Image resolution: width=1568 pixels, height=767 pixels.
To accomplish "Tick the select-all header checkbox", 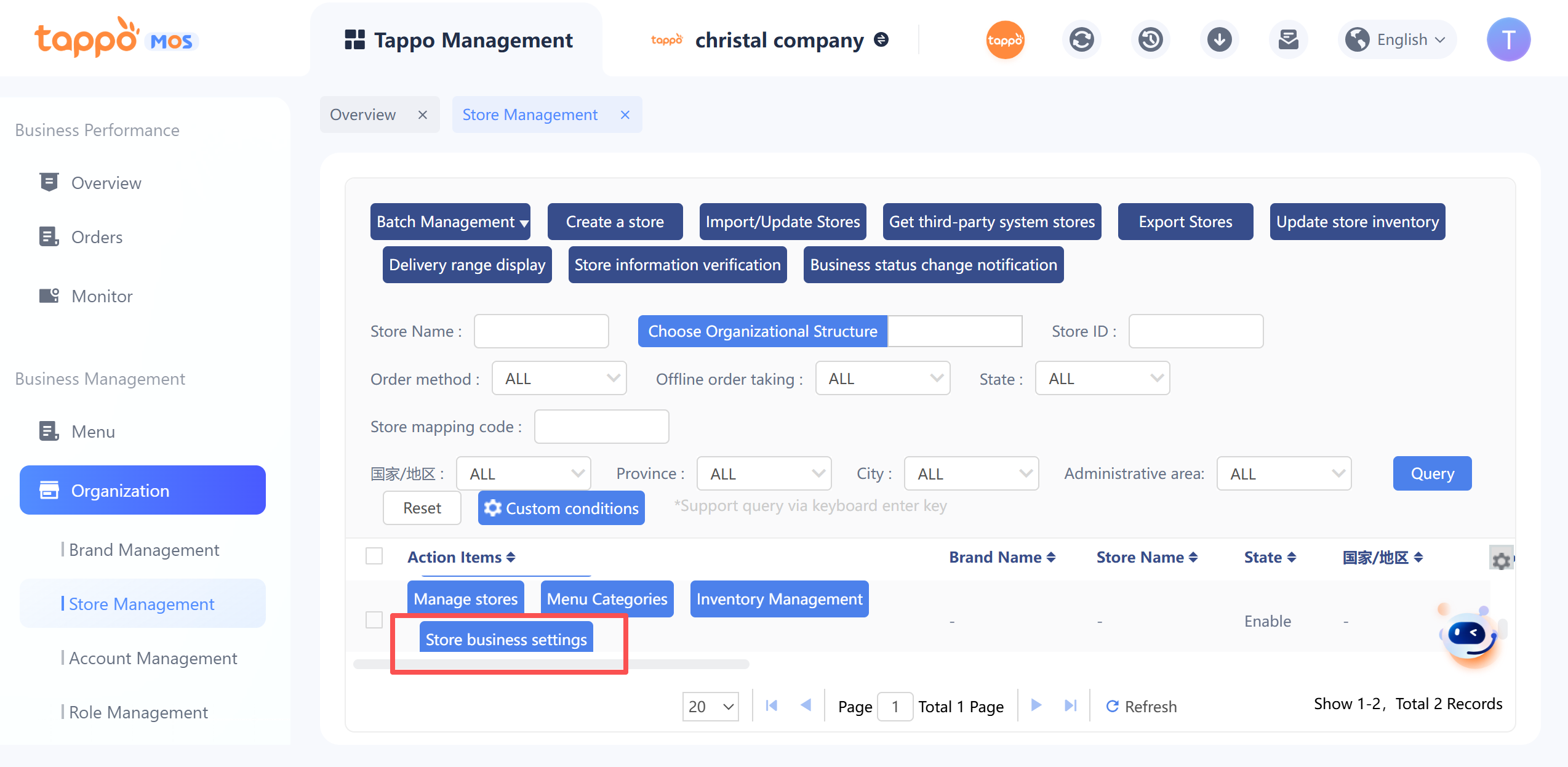I will [374, 556].
